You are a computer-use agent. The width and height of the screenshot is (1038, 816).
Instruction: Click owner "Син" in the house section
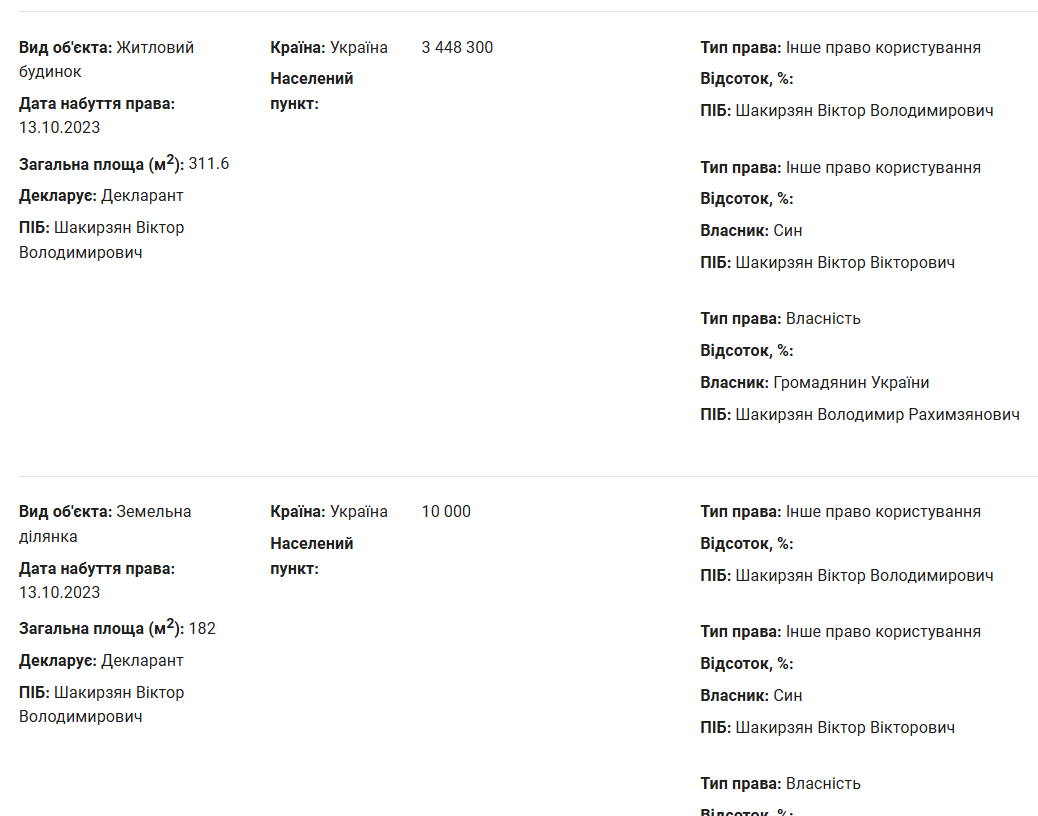pos(788,231)
